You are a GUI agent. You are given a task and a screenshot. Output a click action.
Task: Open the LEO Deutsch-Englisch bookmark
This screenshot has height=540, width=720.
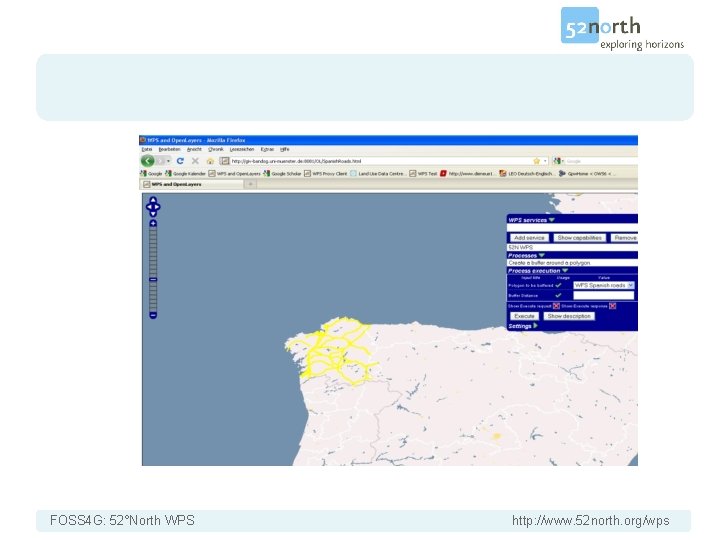[x=526, y=174]
